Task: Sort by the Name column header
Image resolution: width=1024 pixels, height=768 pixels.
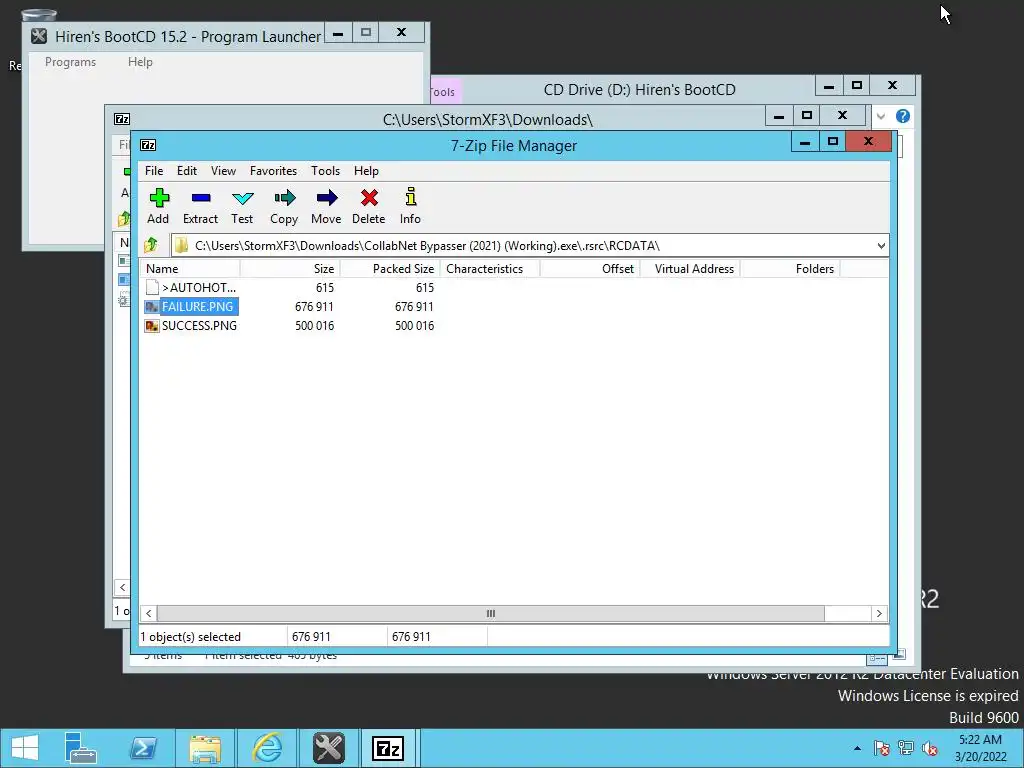Action: coord(189,268)
